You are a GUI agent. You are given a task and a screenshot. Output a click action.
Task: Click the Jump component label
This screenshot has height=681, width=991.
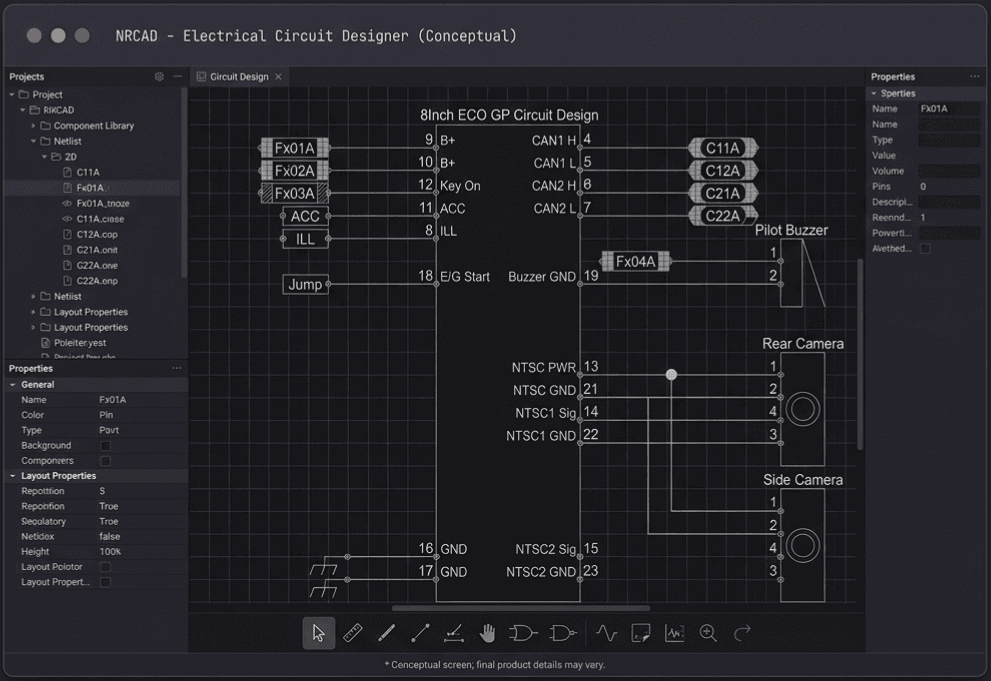click(x=305, y=285)
